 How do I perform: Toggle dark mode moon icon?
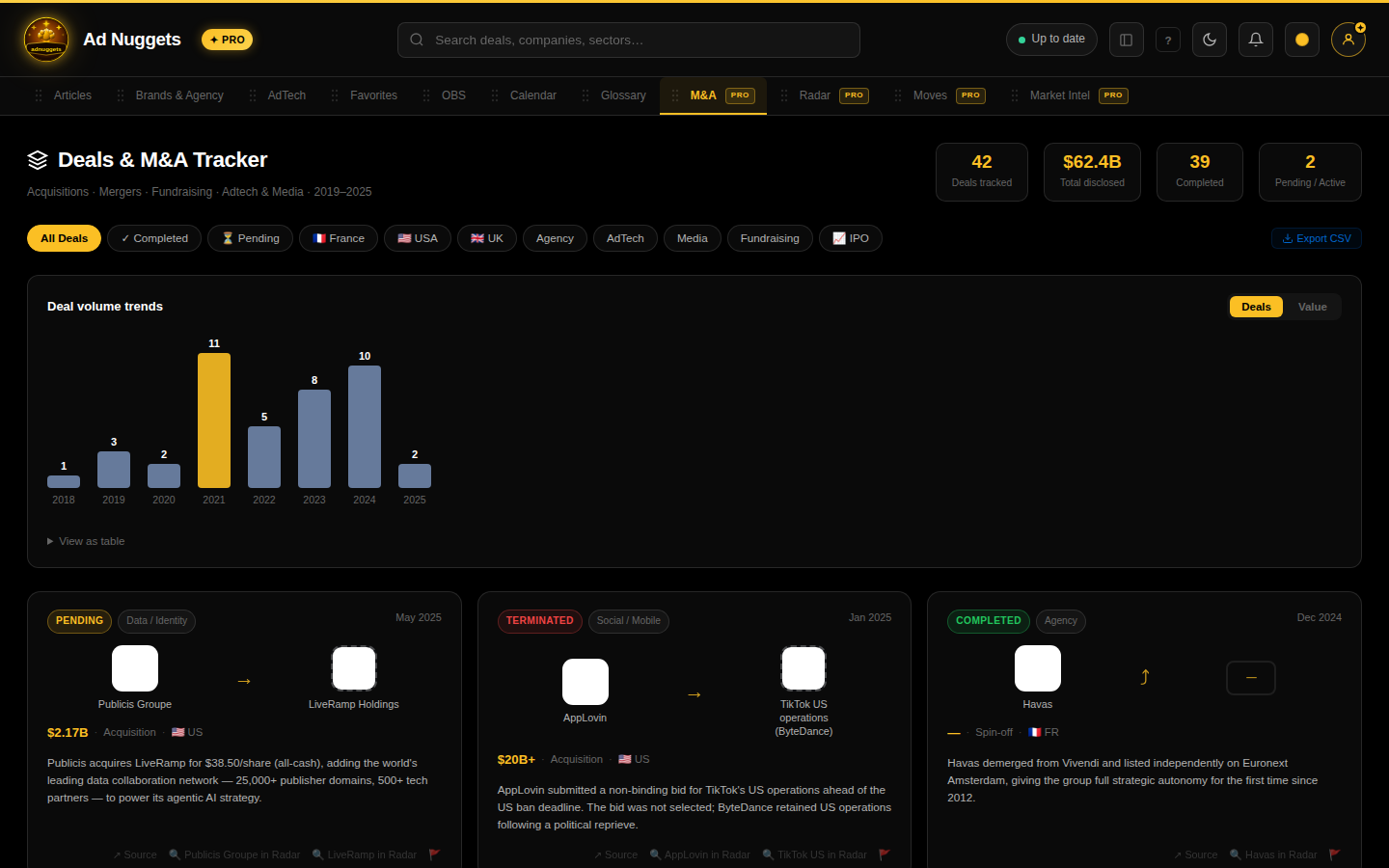click(x=1210, y=40)
